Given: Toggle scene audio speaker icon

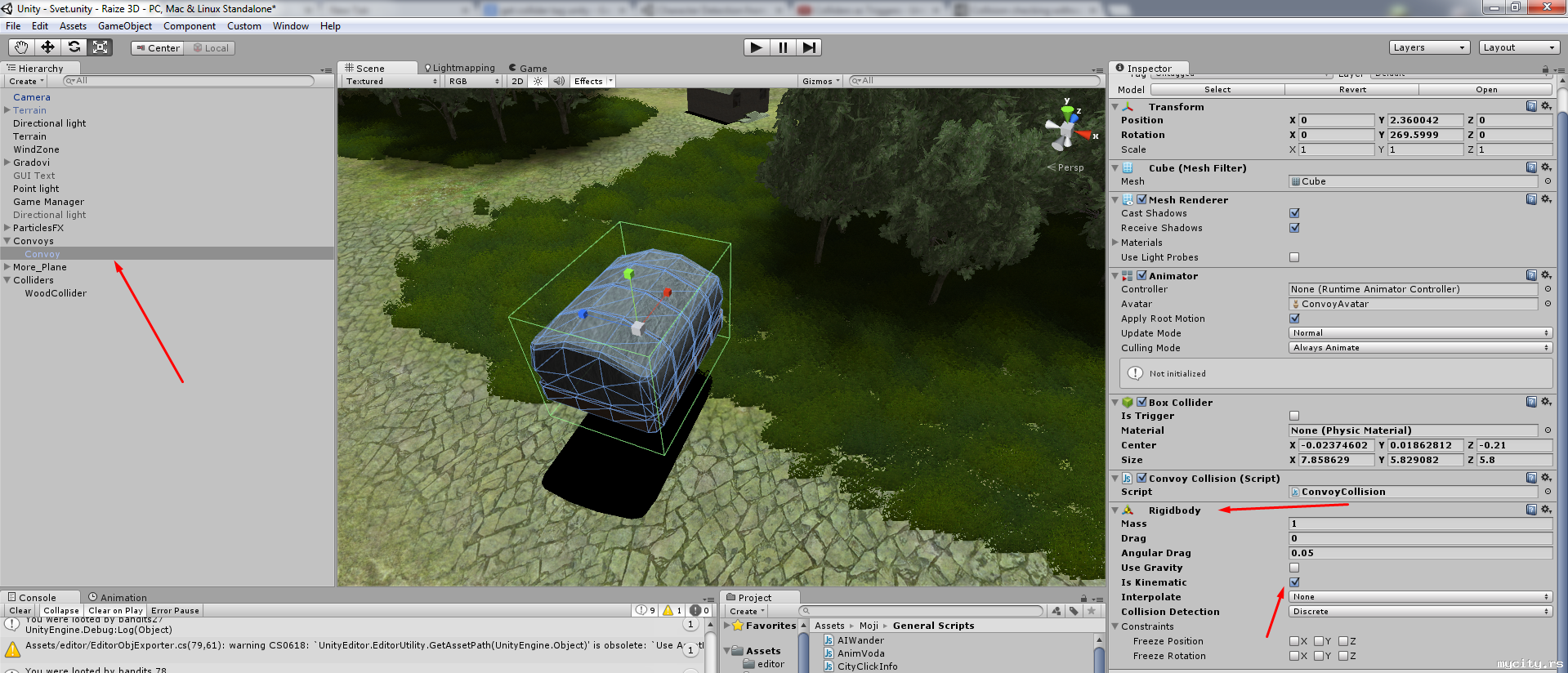Looking at the screenshot, I should pyautogui.click(x=559, y=82).
